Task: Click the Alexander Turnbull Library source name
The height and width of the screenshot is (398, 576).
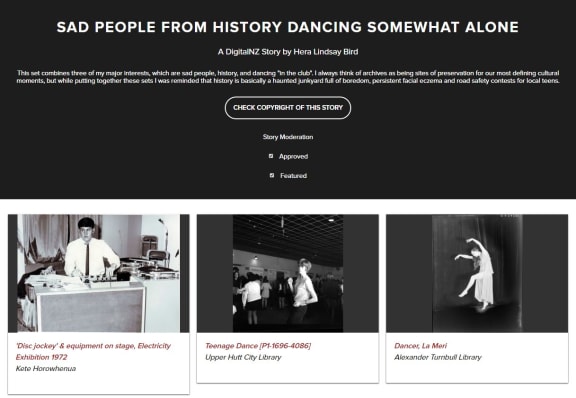Action: coord(438,357)
